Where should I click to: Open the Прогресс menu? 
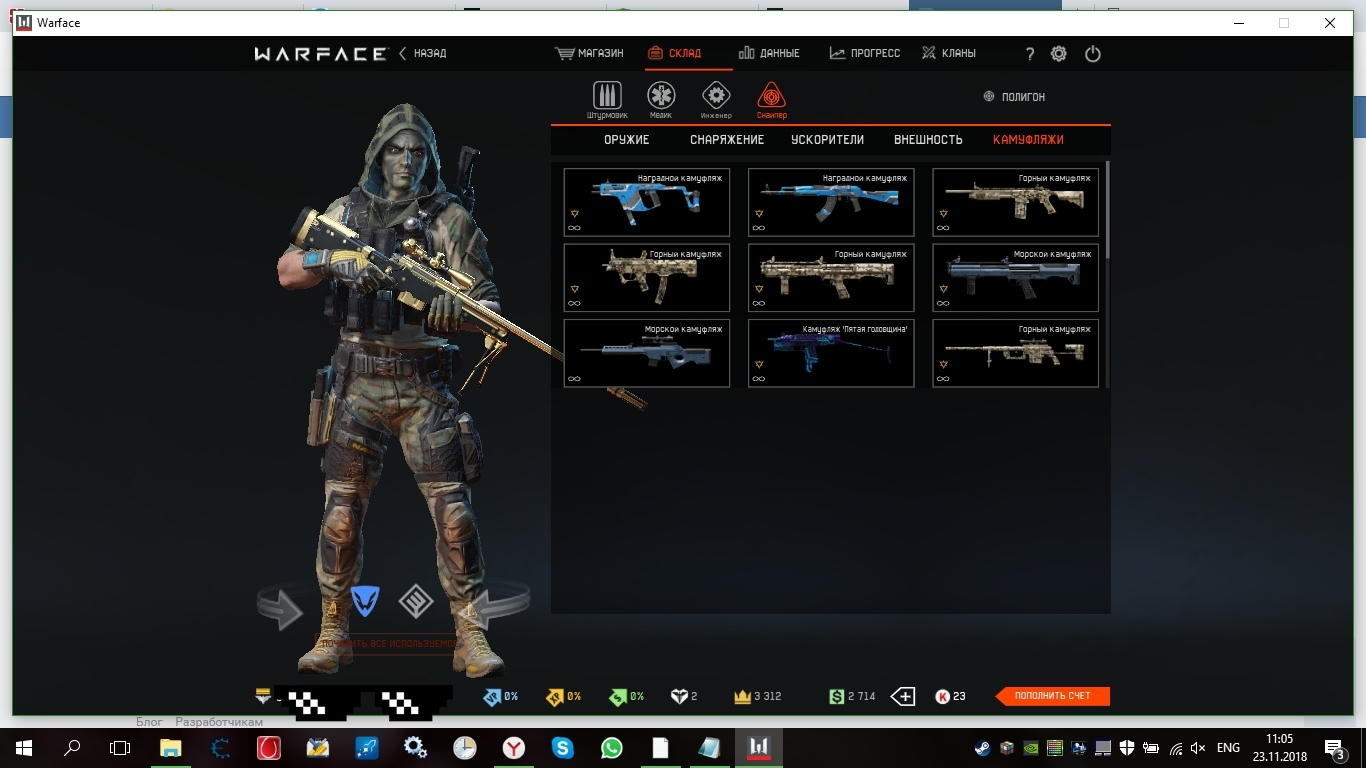tap(865, 53)
